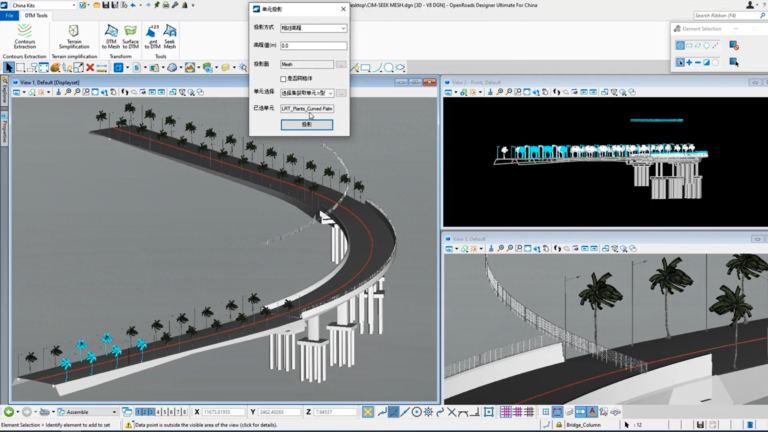Click the Bridge_Column active level in status bar

point(583,425)
